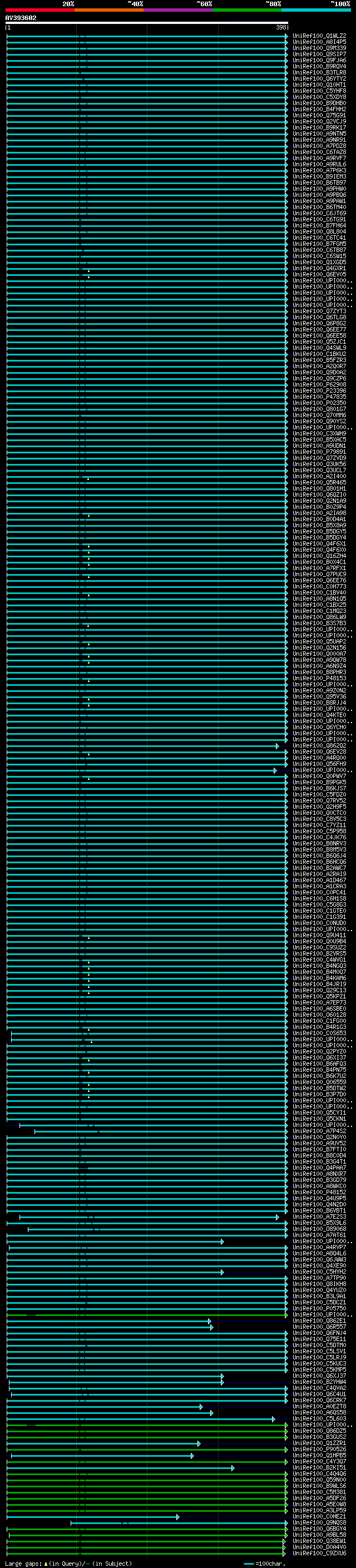Open hit UniRef100_Q4F6X1
Screen dimensions: 356x1568
coord(319,543)
